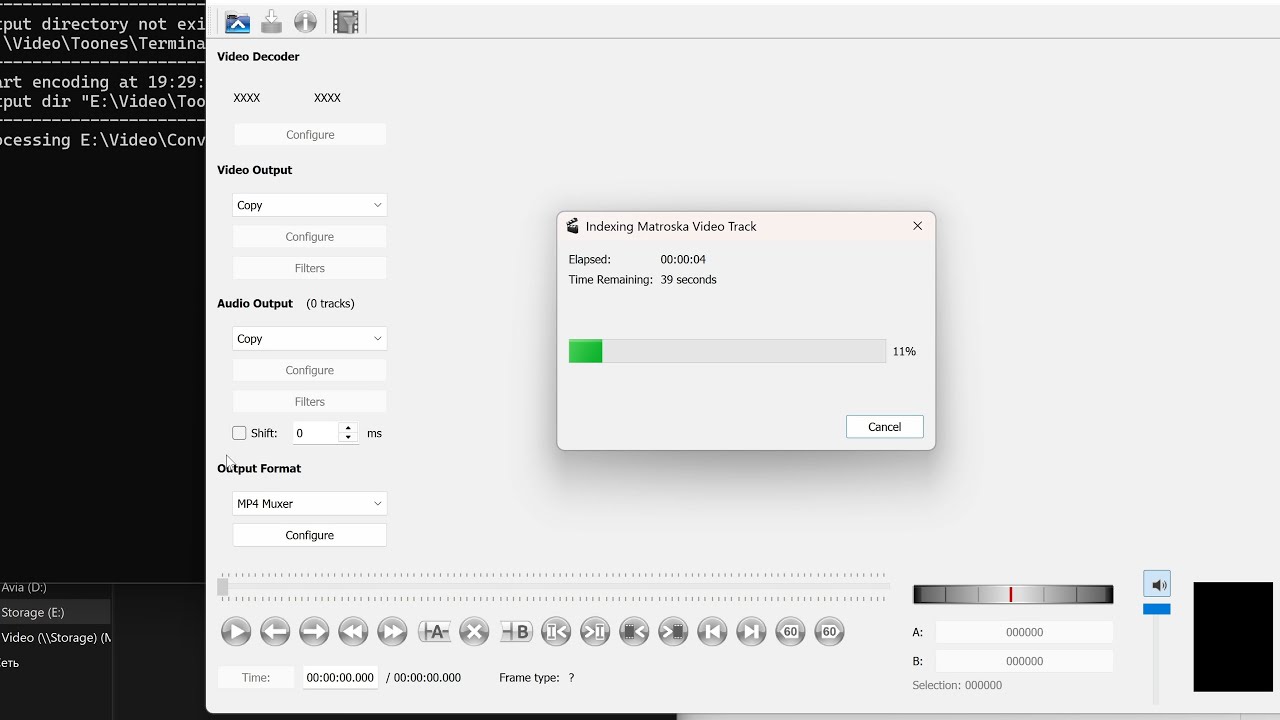Click the green indexing progress bar
This screenshot has height=720, width=1280.
tap(727, 351)
